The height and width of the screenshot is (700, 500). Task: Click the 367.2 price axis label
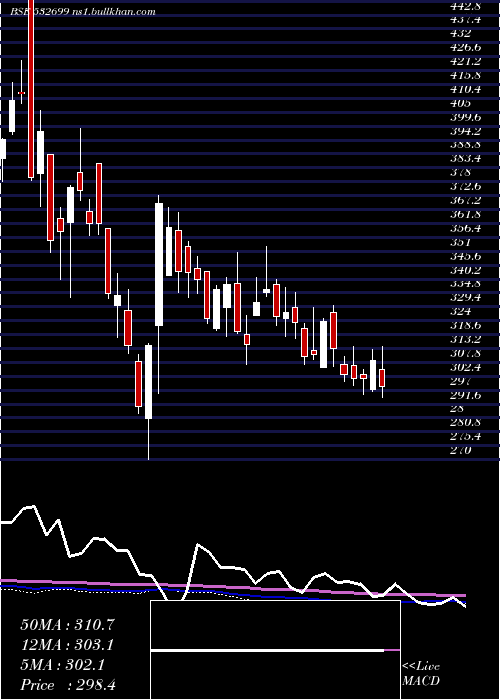(x=466, y=200)
